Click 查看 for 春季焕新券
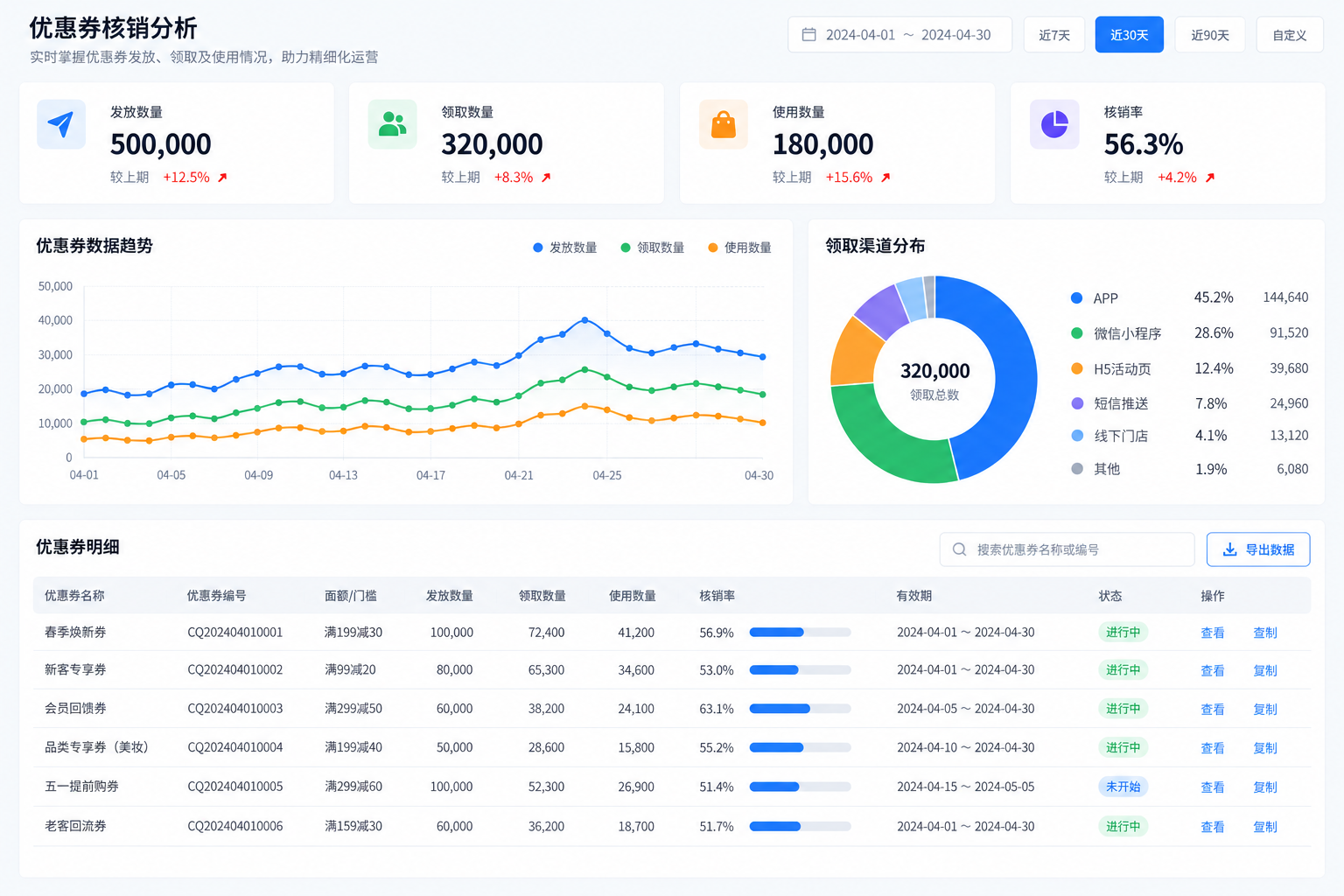 pyautogui.click(x=1212, y=633)
